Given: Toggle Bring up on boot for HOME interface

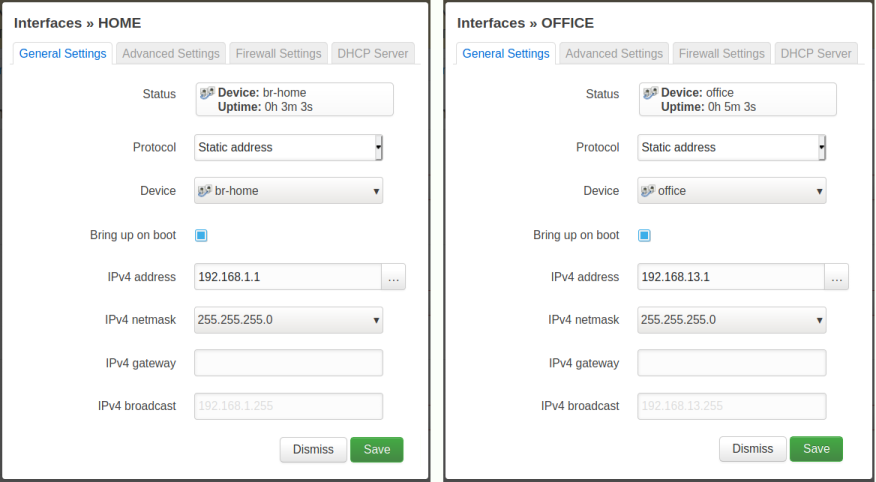Looking at the screenshot, I should [x=201, y=236].
